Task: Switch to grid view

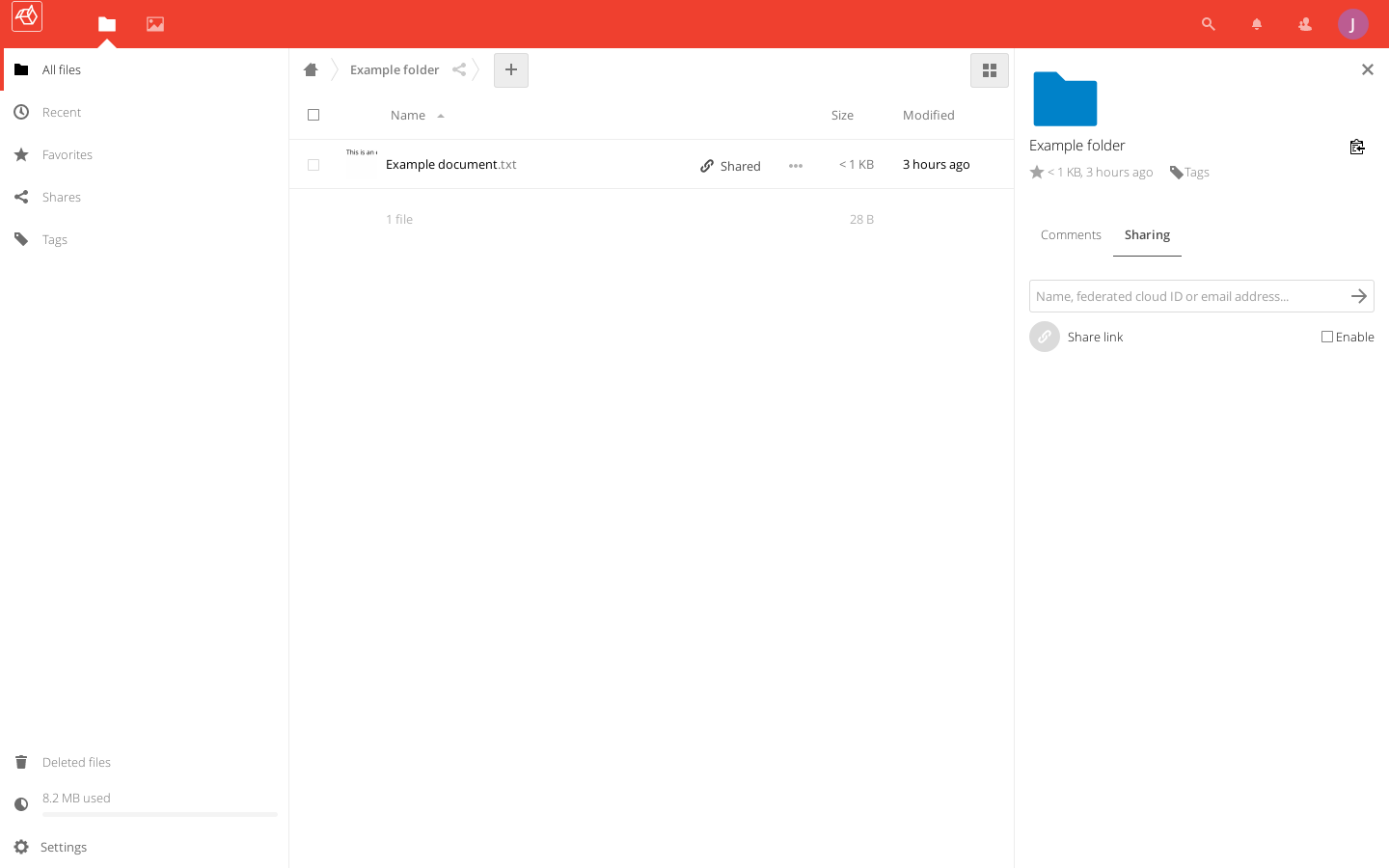Action: (x=989, y=70)
